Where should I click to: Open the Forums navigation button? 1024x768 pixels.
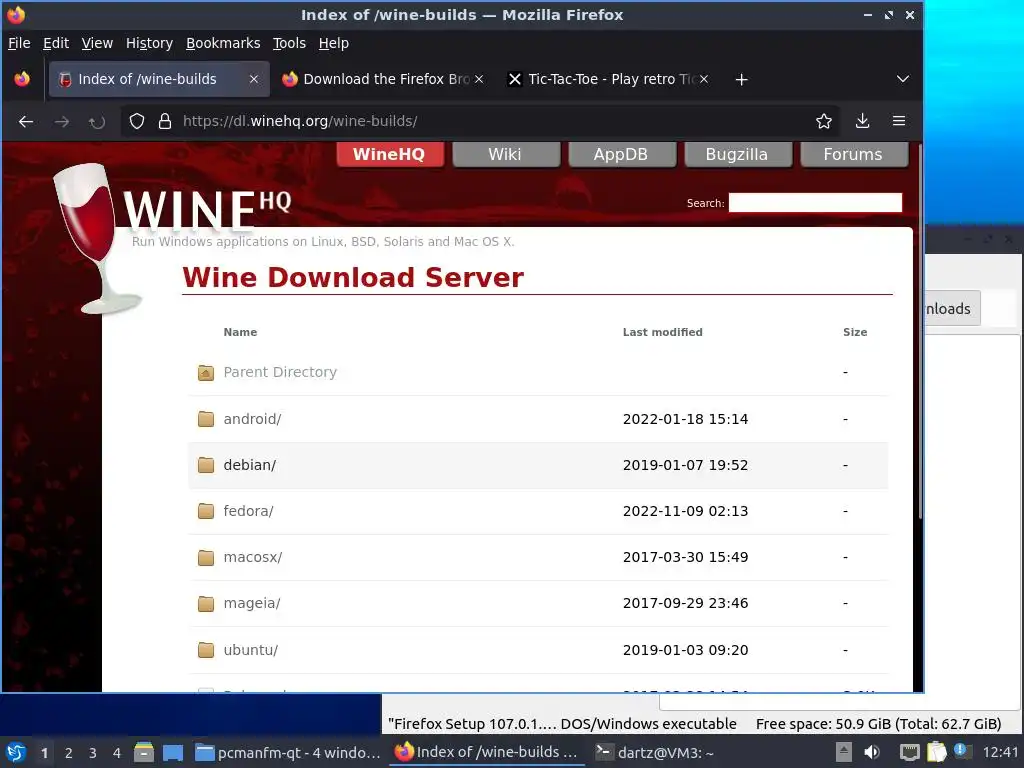point(854,154)
